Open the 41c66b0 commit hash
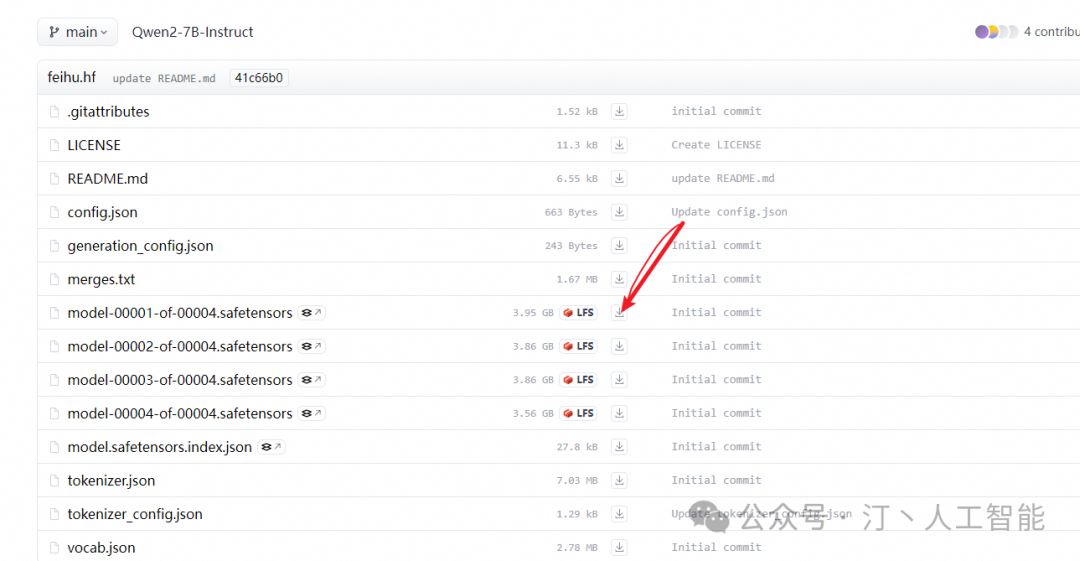The height and width of the screenshot is (561, 1080). [258, 78]
